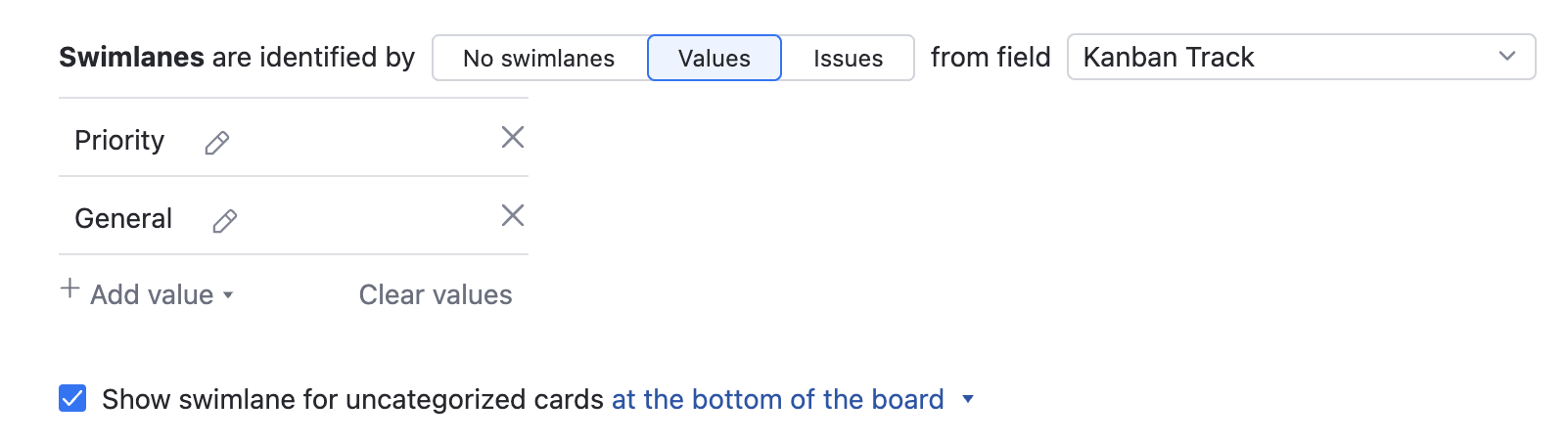
Task: Edit the Priority swimlane value with the pencil
Action: [217, 143]
